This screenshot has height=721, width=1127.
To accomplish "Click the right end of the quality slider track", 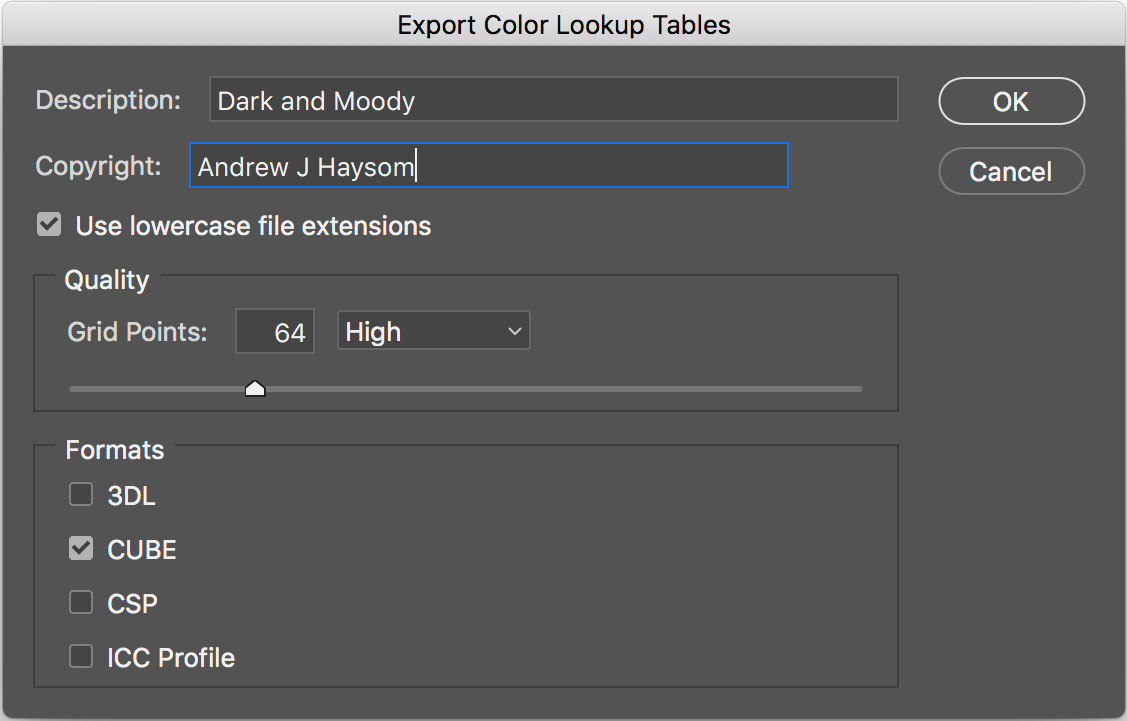I will 856,388.
